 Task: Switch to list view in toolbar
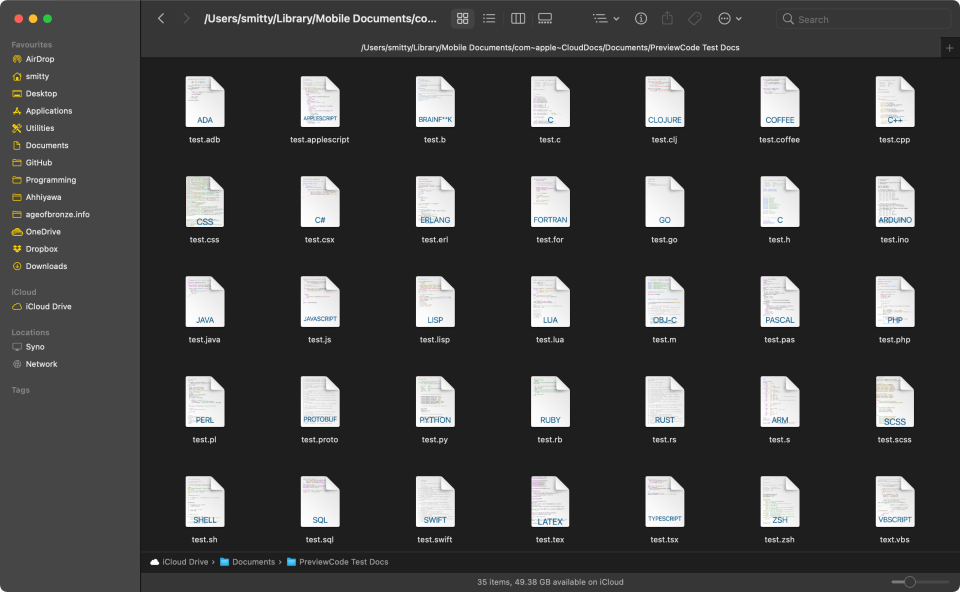[489, 19]
